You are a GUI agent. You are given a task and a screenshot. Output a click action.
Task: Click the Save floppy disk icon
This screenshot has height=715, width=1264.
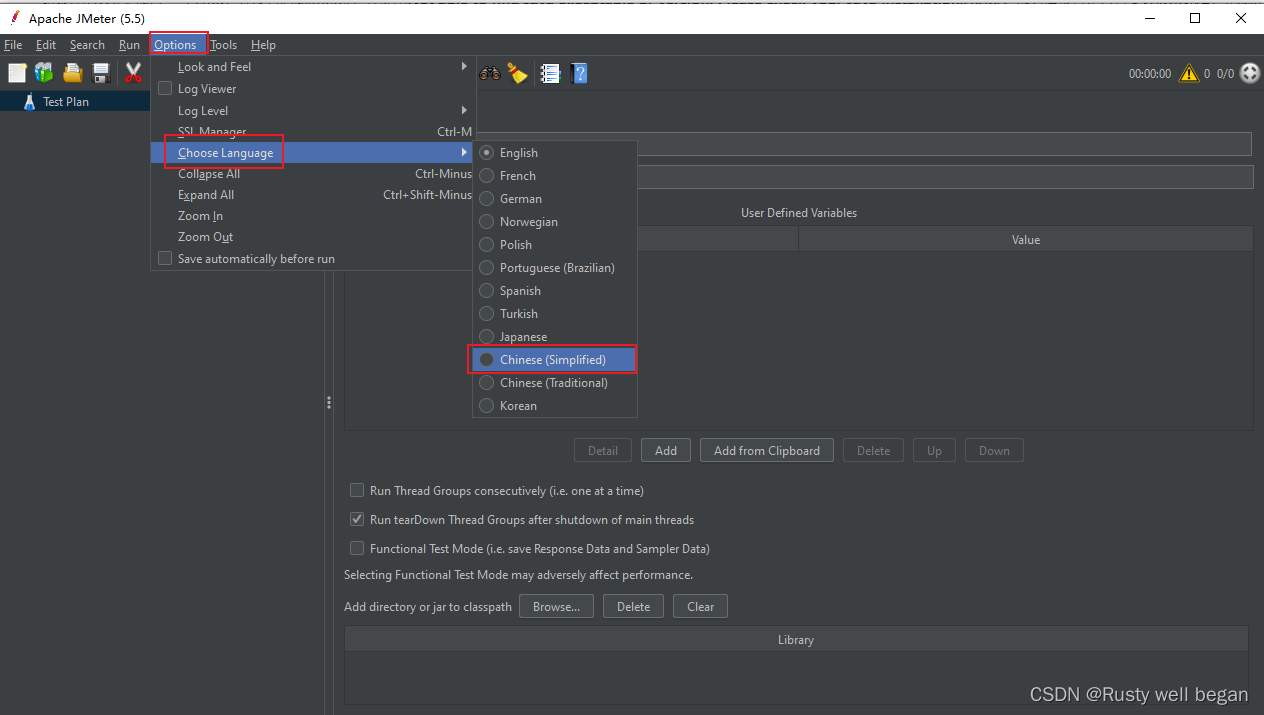click(x=101, y=73)
